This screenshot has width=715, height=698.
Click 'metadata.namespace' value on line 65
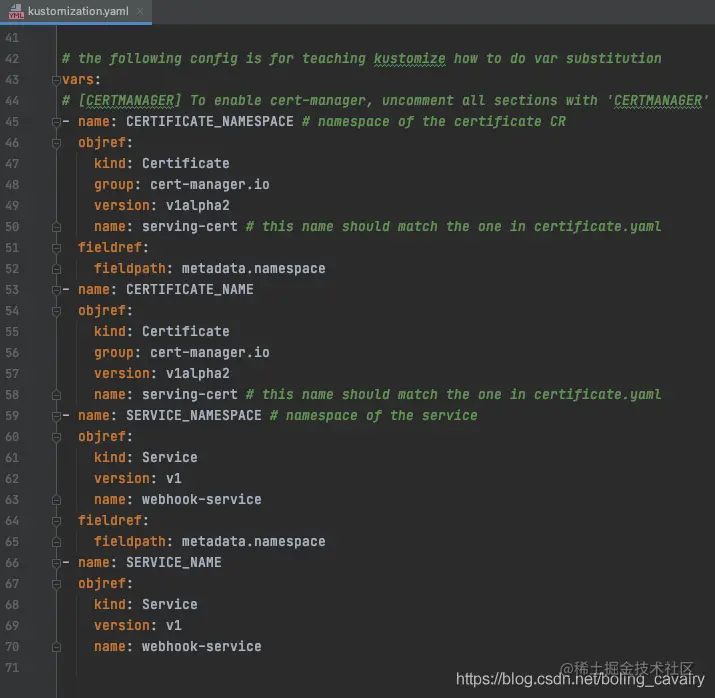(x=254, y=542)
